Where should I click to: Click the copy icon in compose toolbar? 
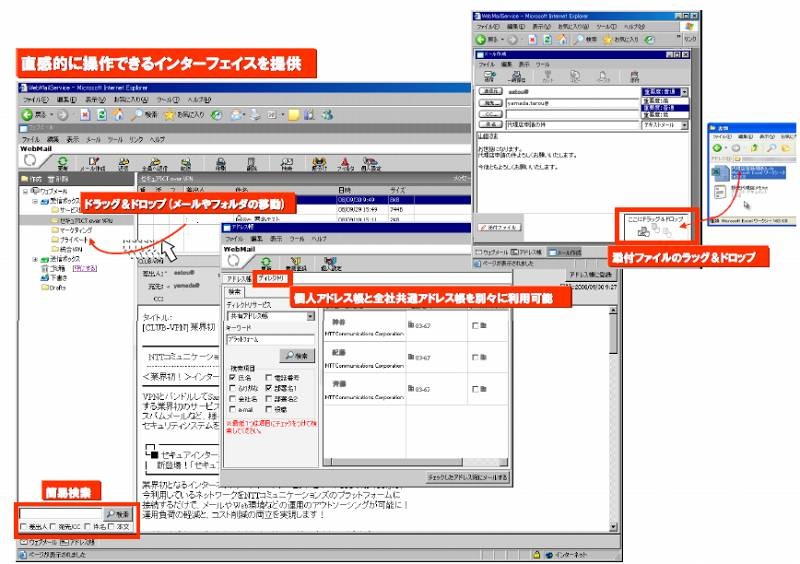click(x=575, y=77)
